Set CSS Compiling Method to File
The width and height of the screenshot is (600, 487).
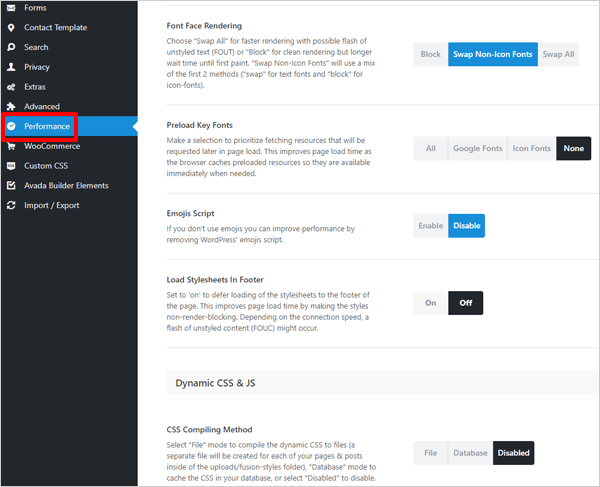431,453
